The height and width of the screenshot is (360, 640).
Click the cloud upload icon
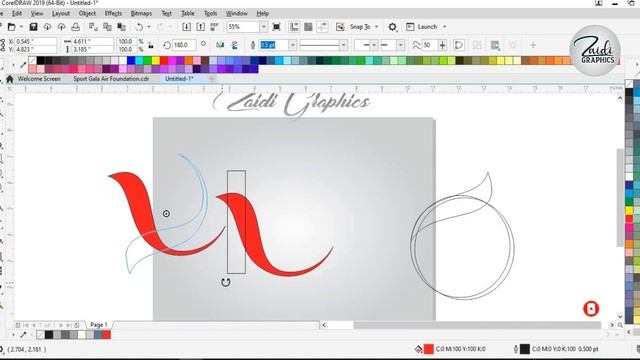coord(61,27)
